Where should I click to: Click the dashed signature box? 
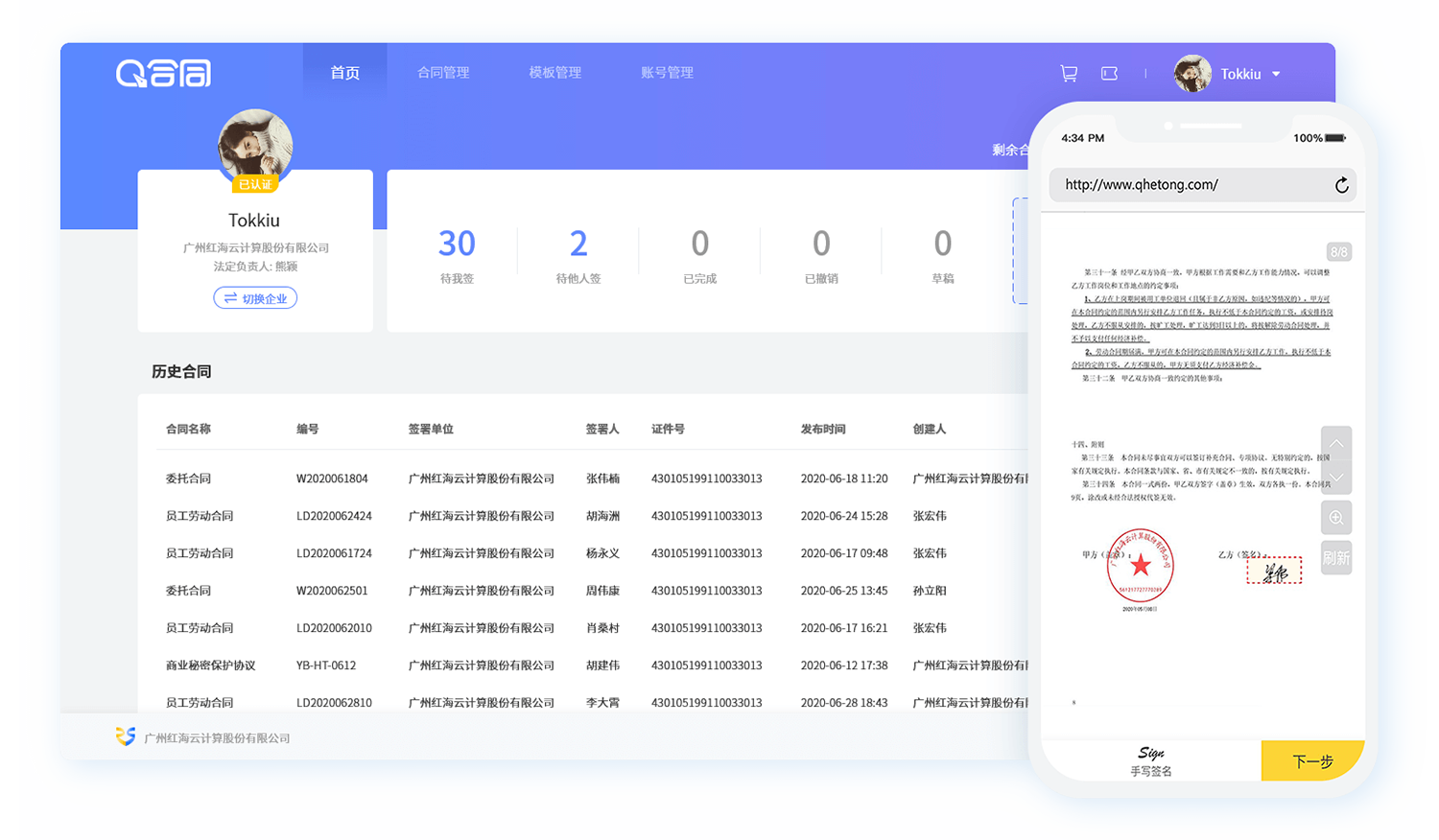click(x=1274, y=571)
